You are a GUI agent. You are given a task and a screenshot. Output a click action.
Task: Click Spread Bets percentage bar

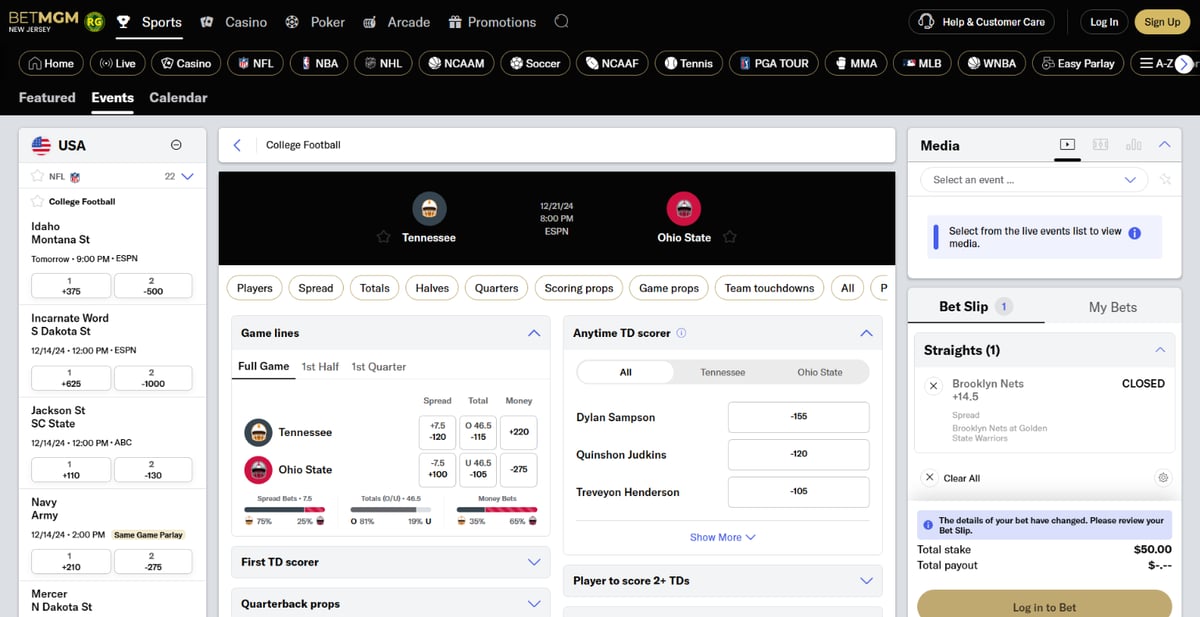pyautogui.click(x=285, y=509)
